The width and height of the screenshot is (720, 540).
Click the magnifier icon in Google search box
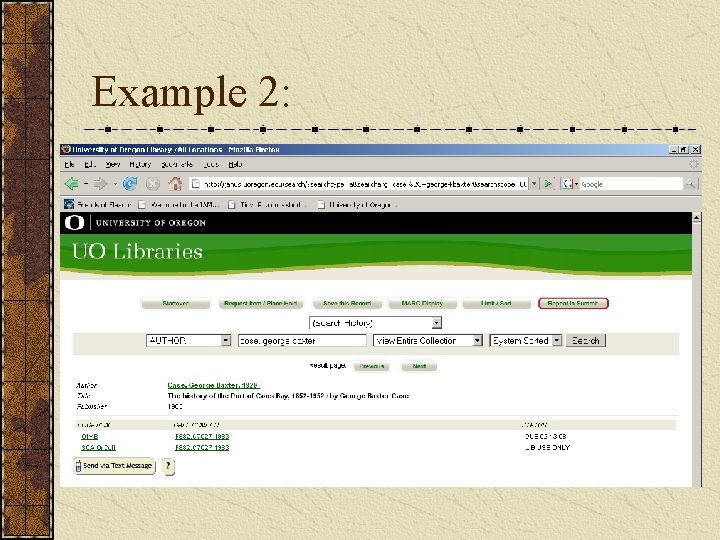pyautogui.click(x=690, y=184)
